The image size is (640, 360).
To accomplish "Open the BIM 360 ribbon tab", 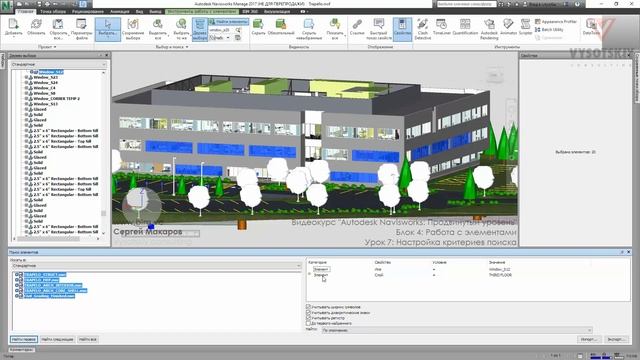I will coord(249,11).
